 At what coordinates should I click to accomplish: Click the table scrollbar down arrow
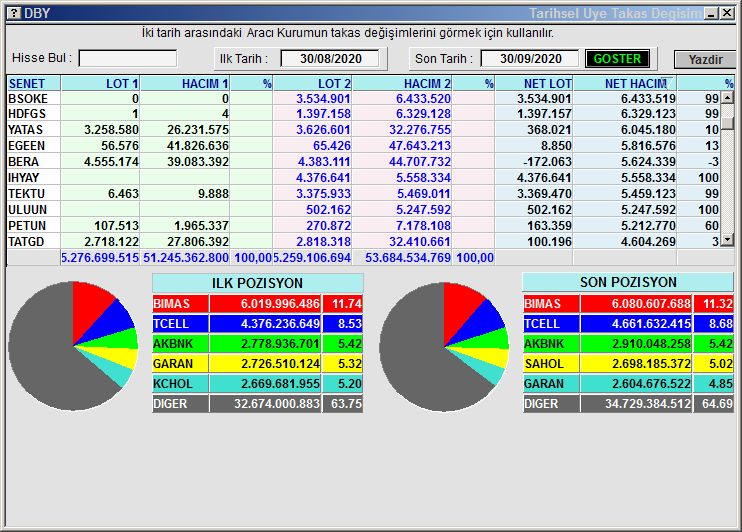coord(727,240)
